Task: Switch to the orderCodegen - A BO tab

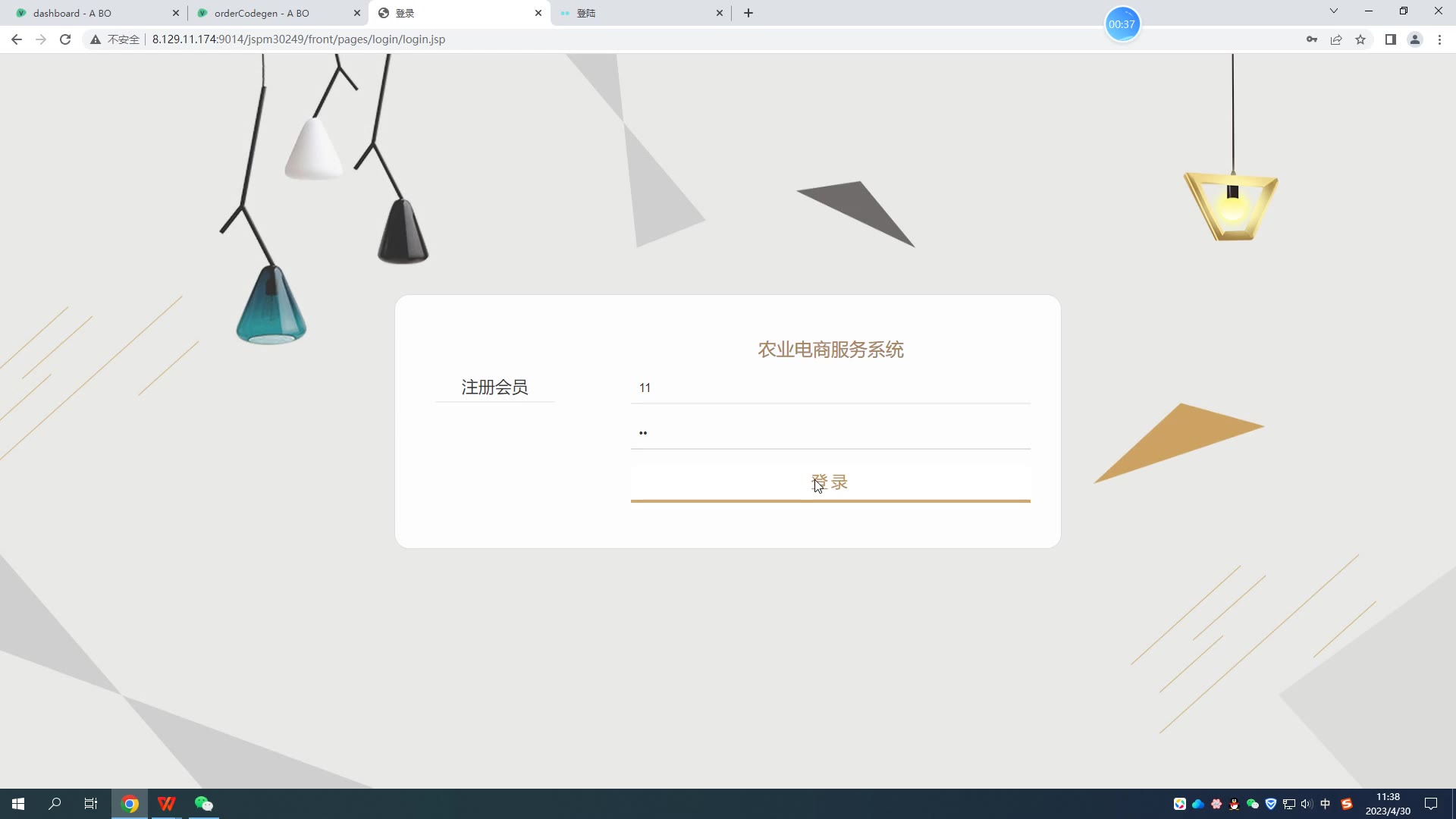Action: click(x=276, y=13)
